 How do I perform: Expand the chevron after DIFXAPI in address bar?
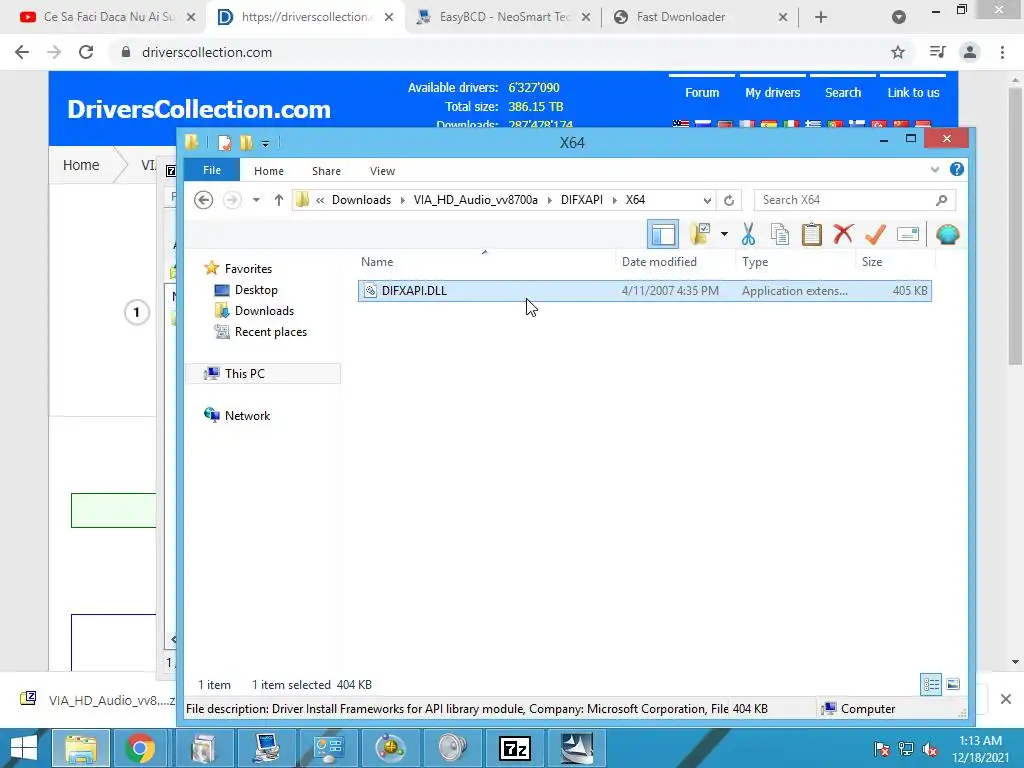pyautogui.click(x=615, y=200)
